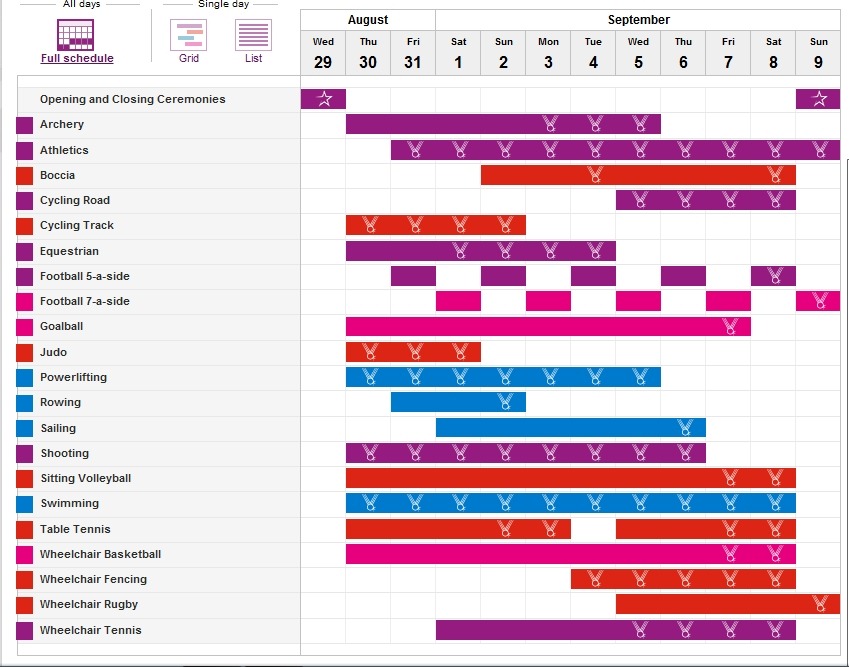Select the Thu 30 August date column
Image resolution: width=849 pixels, height=667 pixels.
pyautogui.click(x=368, y=53)
